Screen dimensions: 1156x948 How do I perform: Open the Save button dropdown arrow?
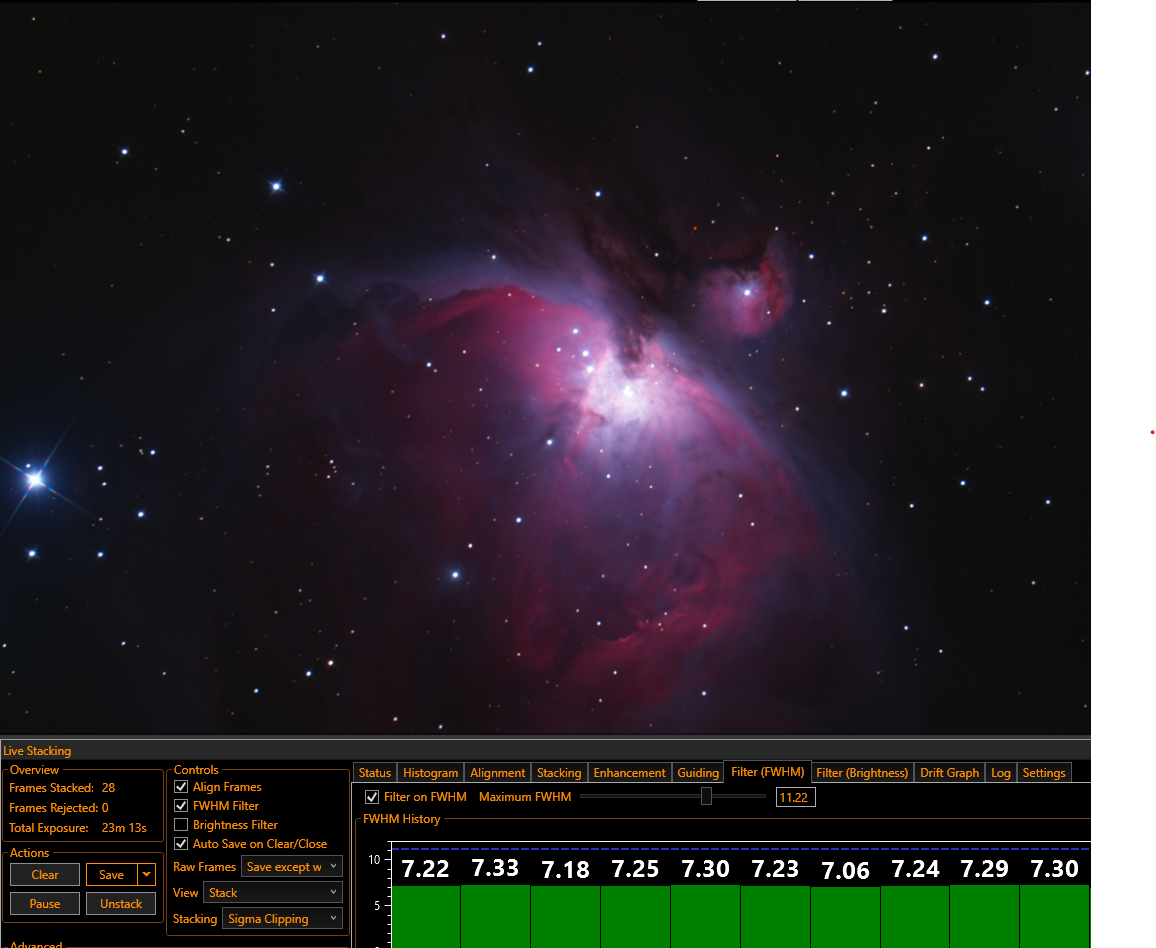point(147,874)
